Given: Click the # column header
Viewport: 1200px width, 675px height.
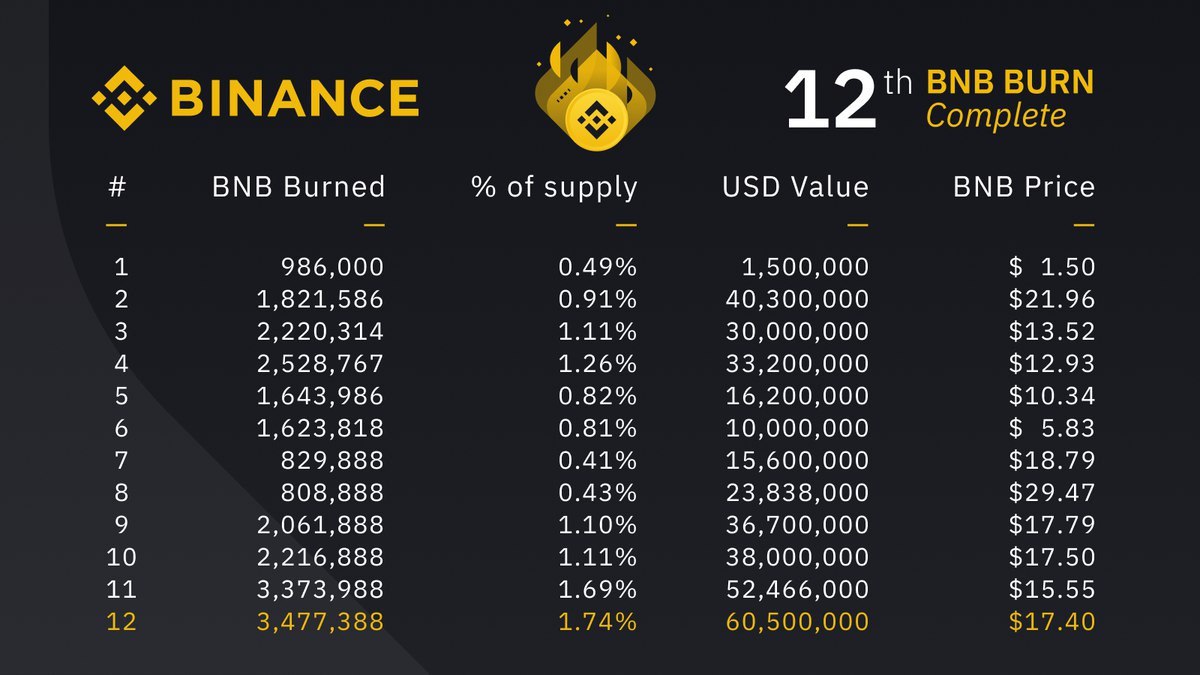Looking at the screenshot, I should coord(116,187).
